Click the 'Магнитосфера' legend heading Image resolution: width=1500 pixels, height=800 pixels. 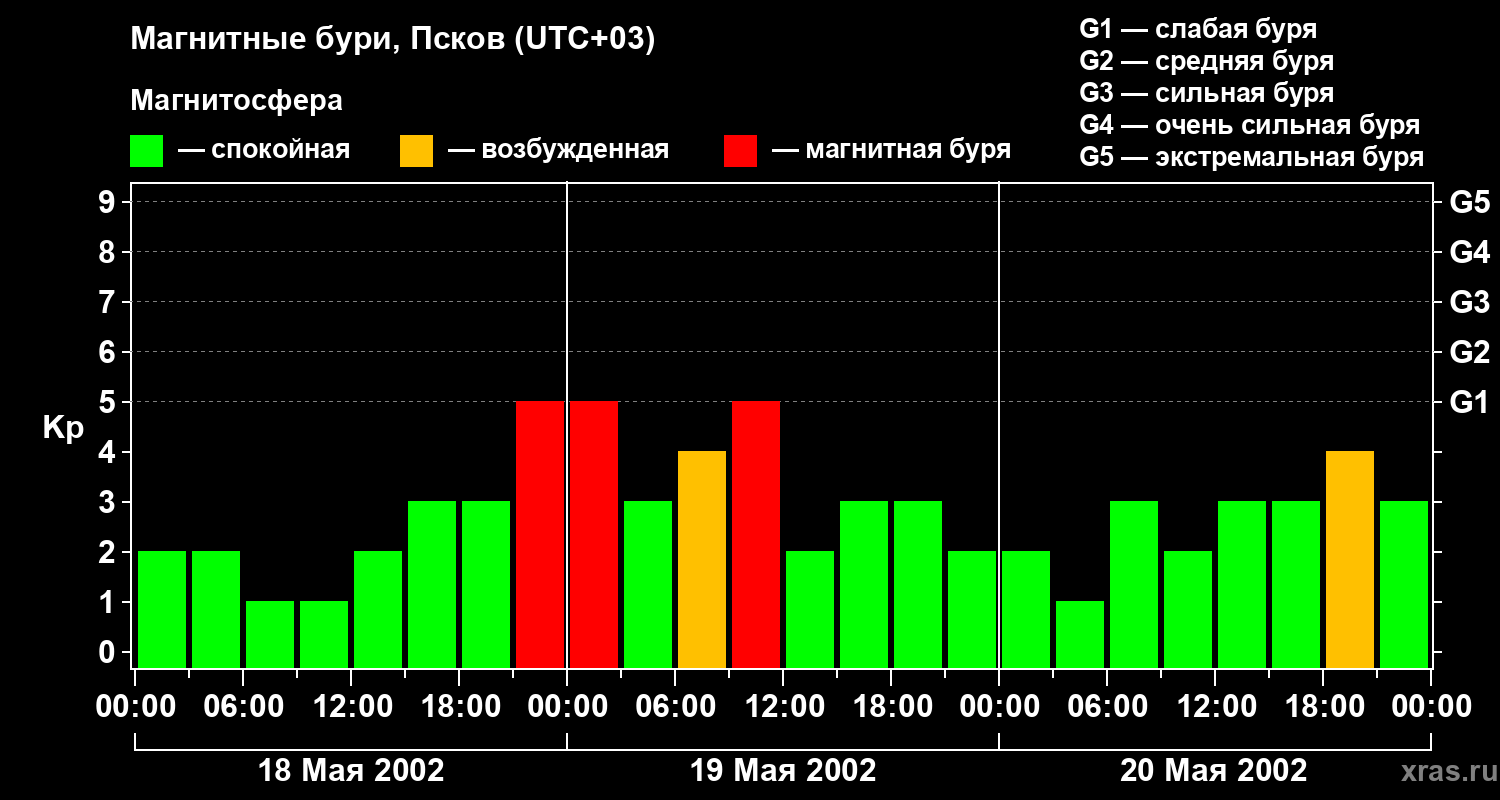tap(236, 101)
